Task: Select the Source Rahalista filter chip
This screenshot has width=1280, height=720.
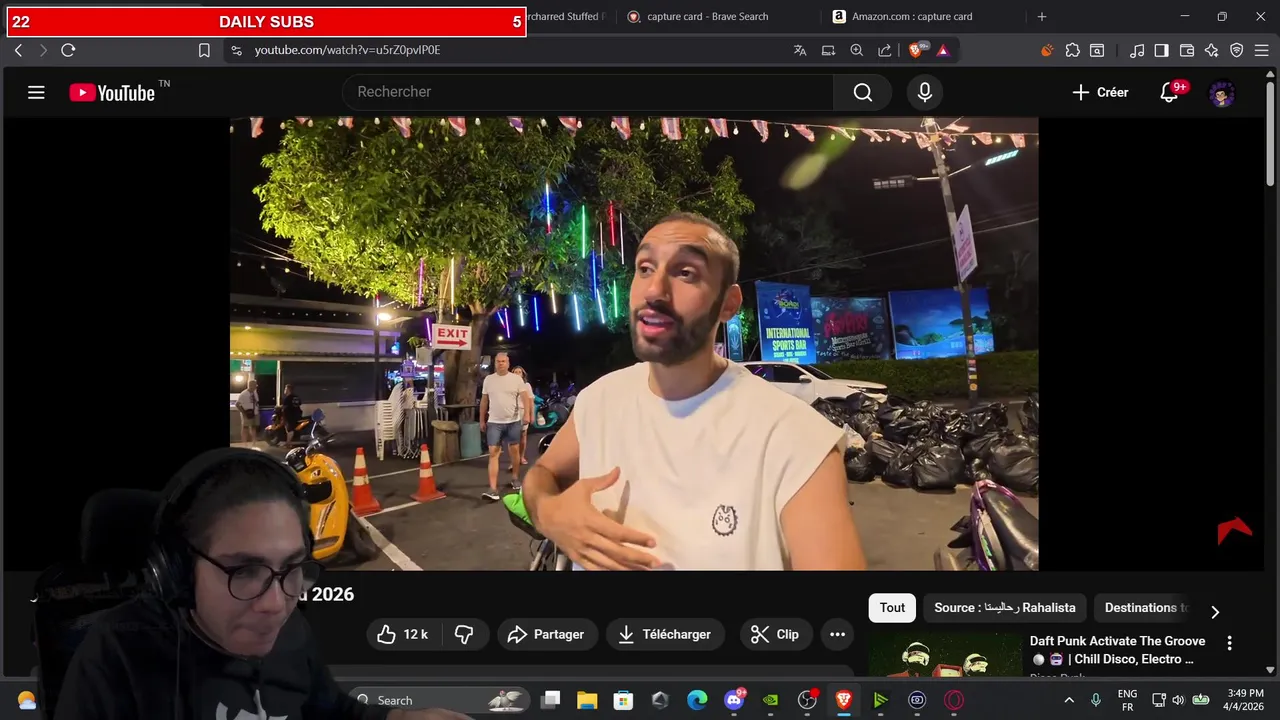Action: click(1005, 607)
